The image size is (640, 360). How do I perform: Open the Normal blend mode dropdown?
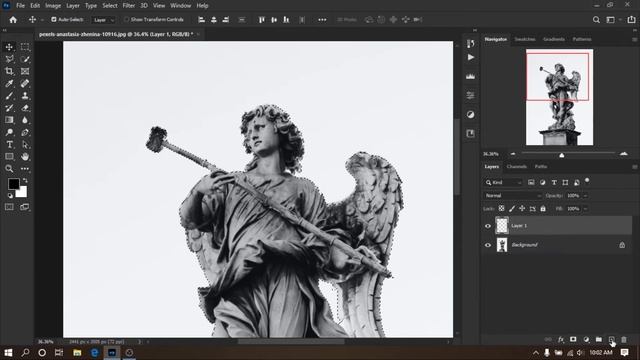pyautogui.click(x=513, y=196)
